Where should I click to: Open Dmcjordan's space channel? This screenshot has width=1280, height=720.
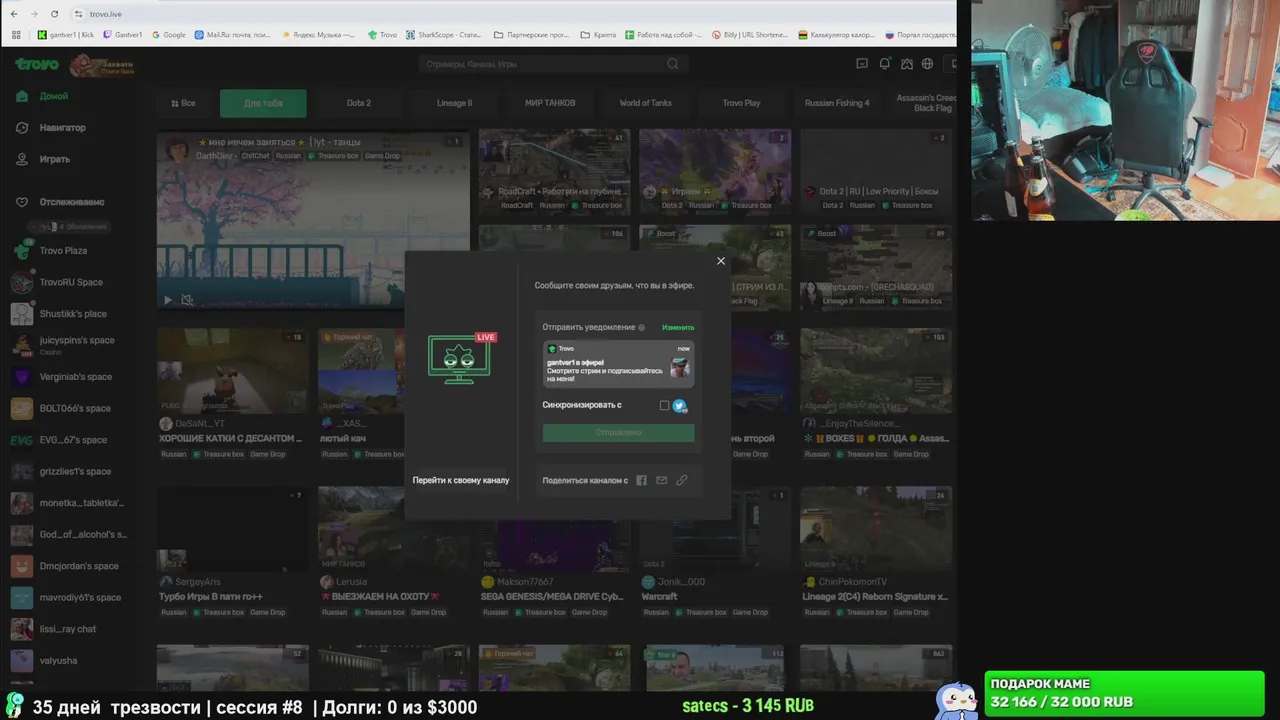point(78,566)
